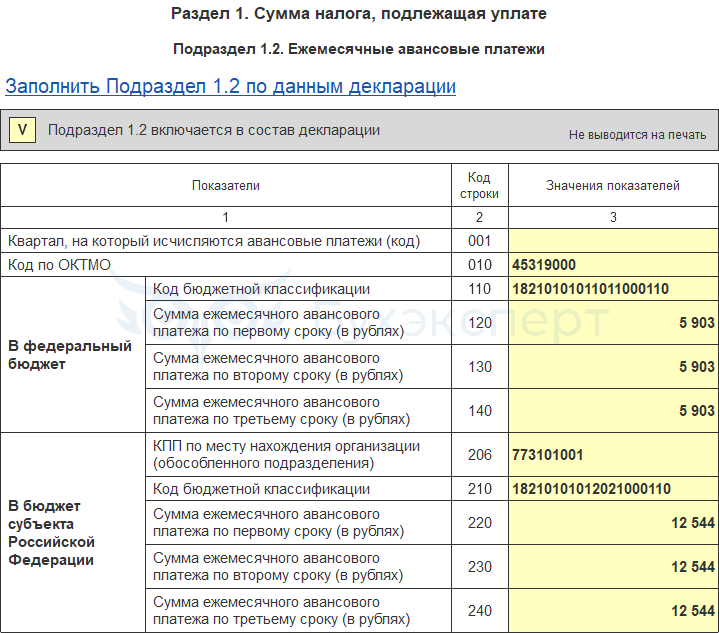The width and height of the screenshot is (719, 633).
Task: Select the empty yellow field for line 001
Action: point(613,241)
